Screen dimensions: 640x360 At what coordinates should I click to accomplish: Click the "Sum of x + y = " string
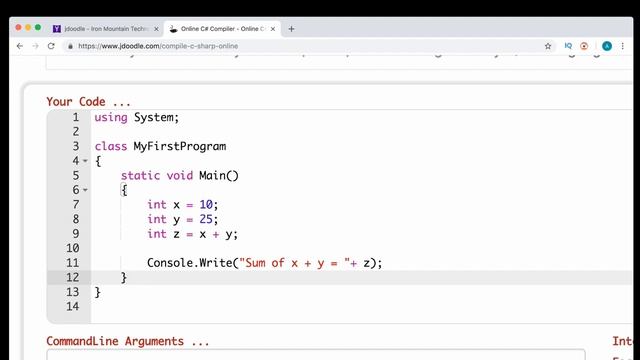295,263
